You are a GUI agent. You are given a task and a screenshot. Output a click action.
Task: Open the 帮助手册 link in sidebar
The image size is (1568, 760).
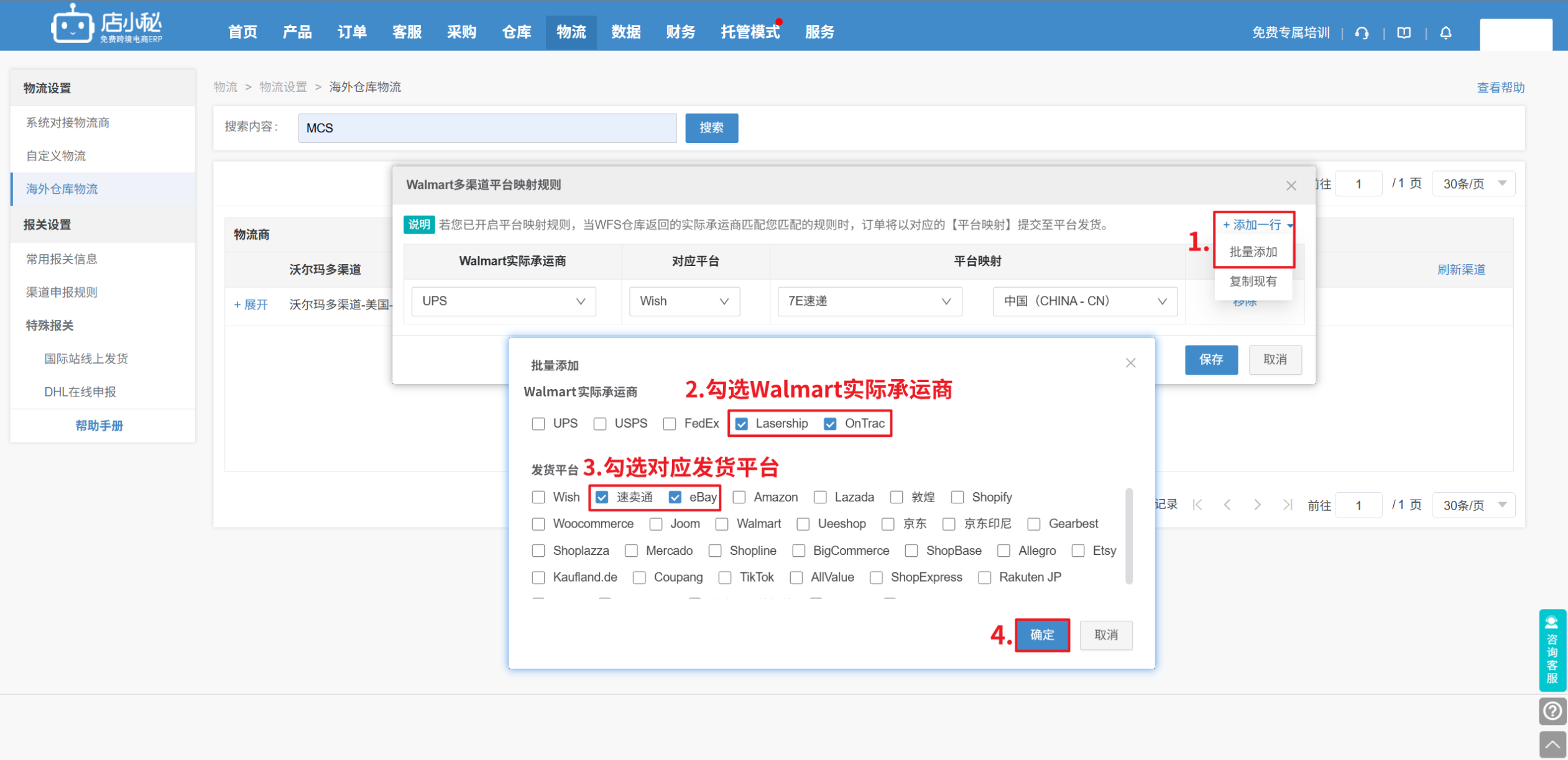pos(99,426)
